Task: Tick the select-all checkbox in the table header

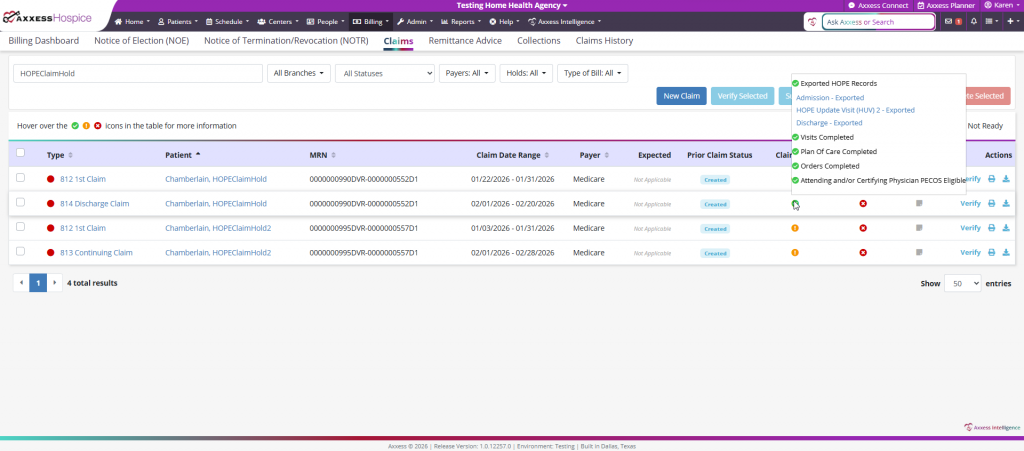Action: [21, 153]
